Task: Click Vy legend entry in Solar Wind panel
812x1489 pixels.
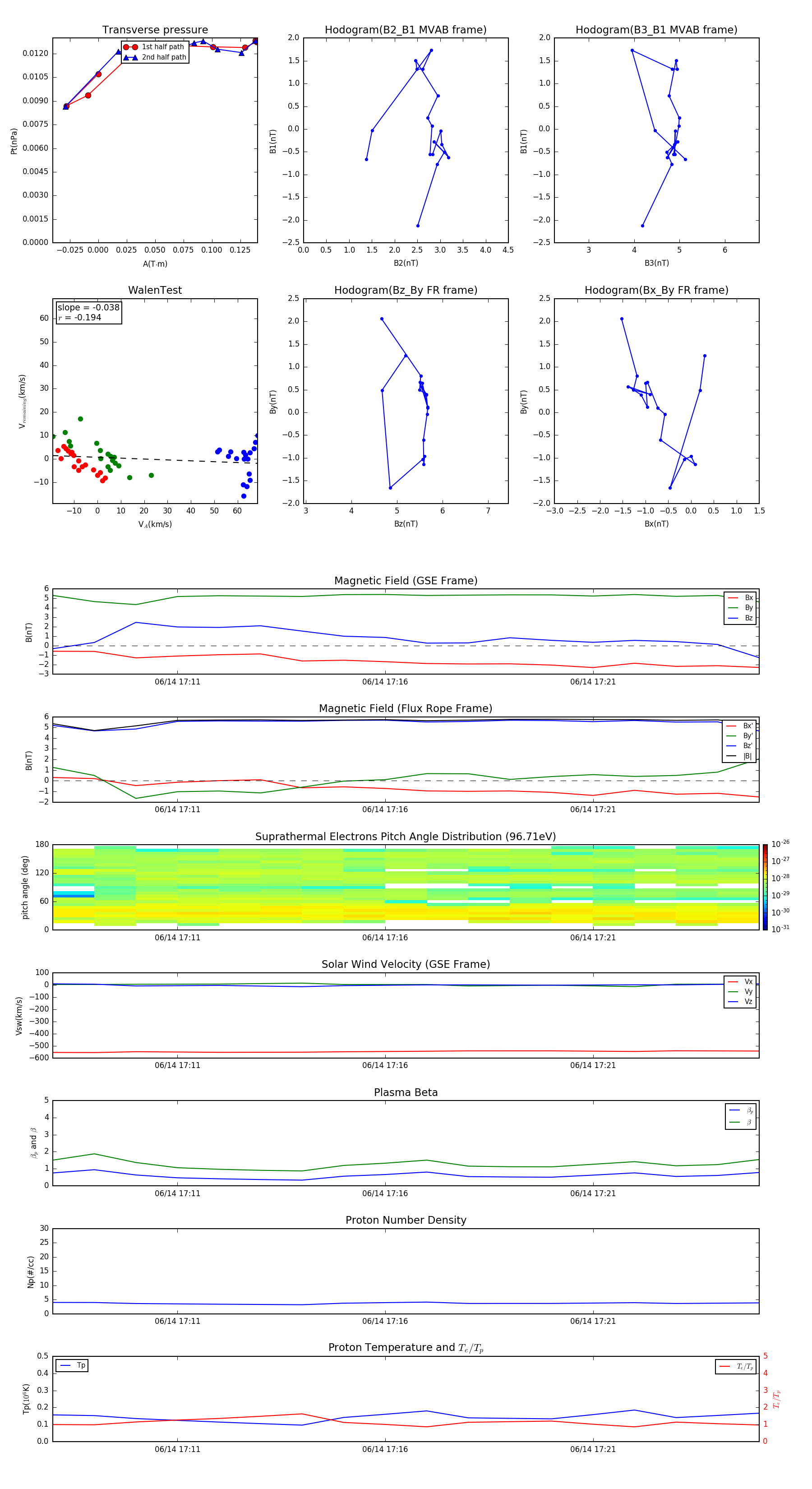Action: pos(740,992)
